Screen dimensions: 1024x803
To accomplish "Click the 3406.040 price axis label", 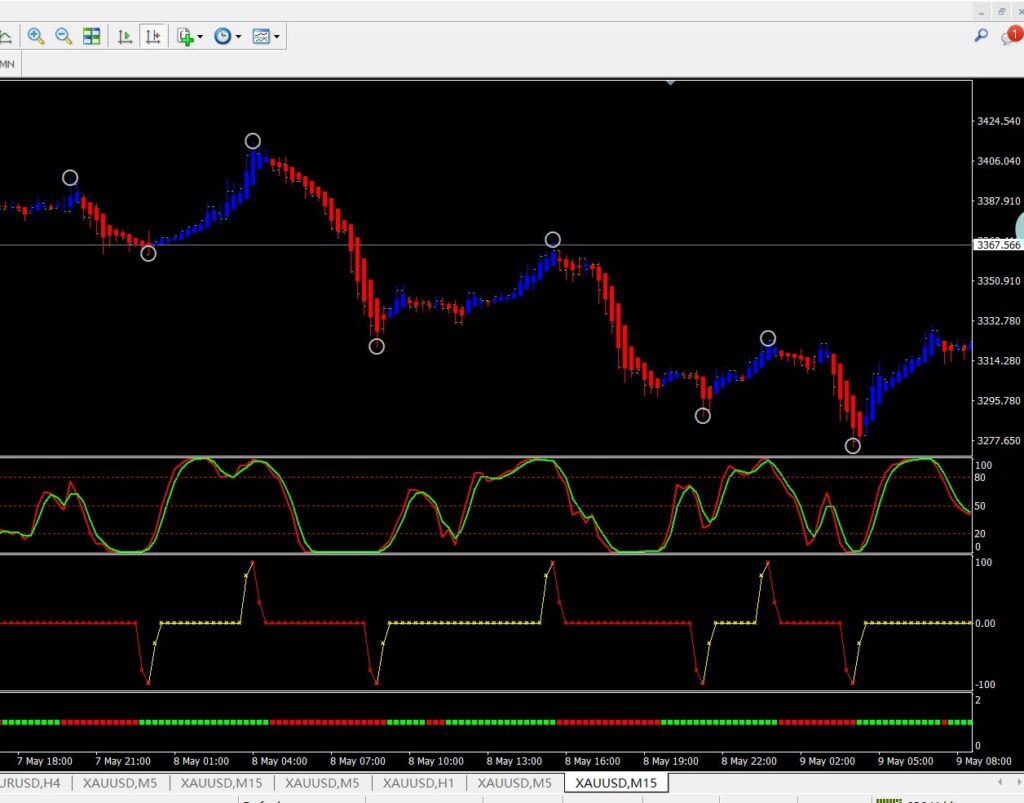I will (998, 161).
